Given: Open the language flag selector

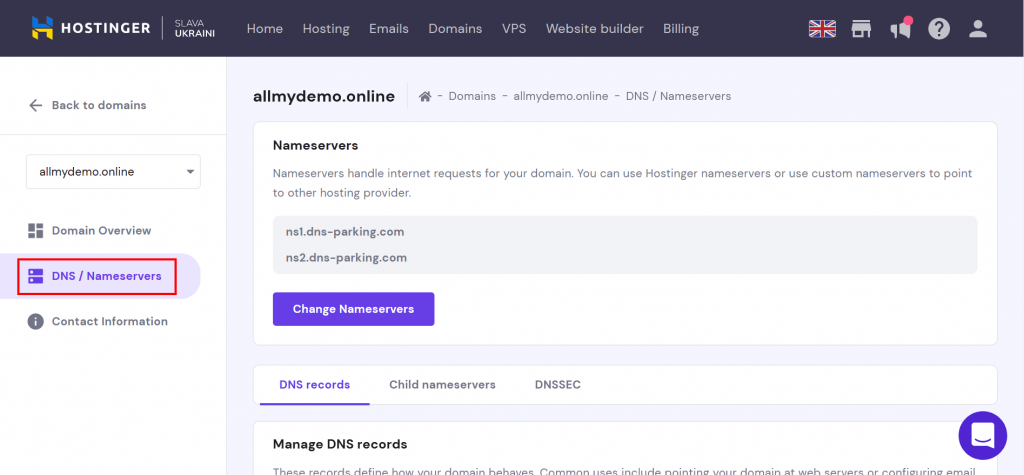Looking at the screenshot, I should [822, 28].
